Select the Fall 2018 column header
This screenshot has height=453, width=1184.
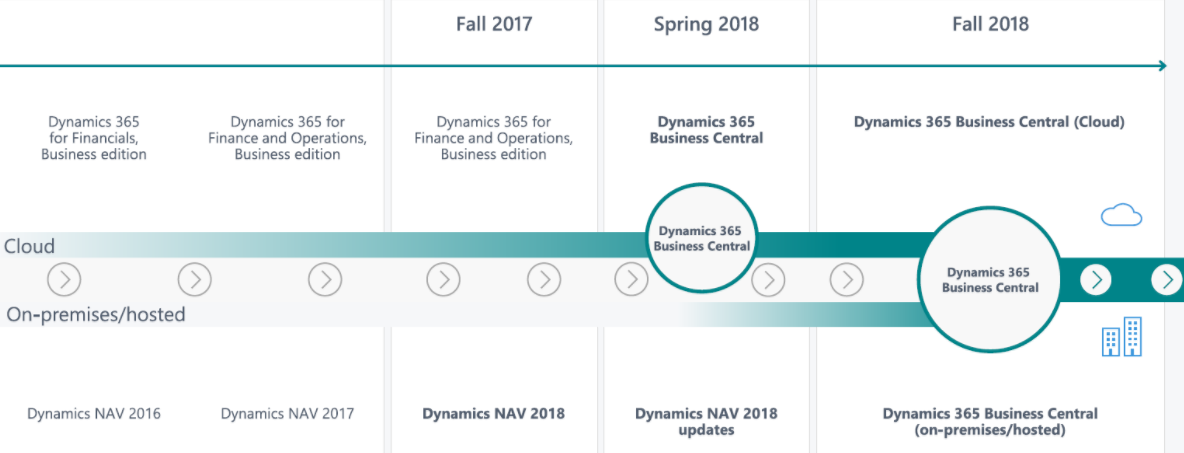(x=990, y=24)
